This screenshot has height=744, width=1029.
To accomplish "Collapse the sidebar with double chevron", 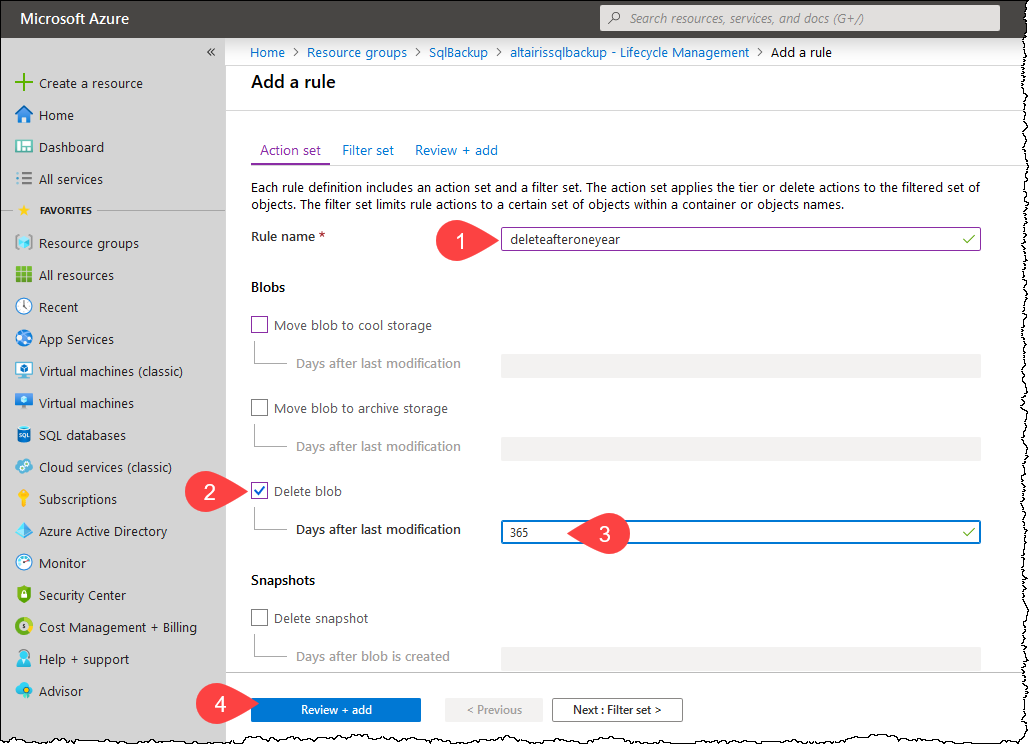I will tap(211, 52).
